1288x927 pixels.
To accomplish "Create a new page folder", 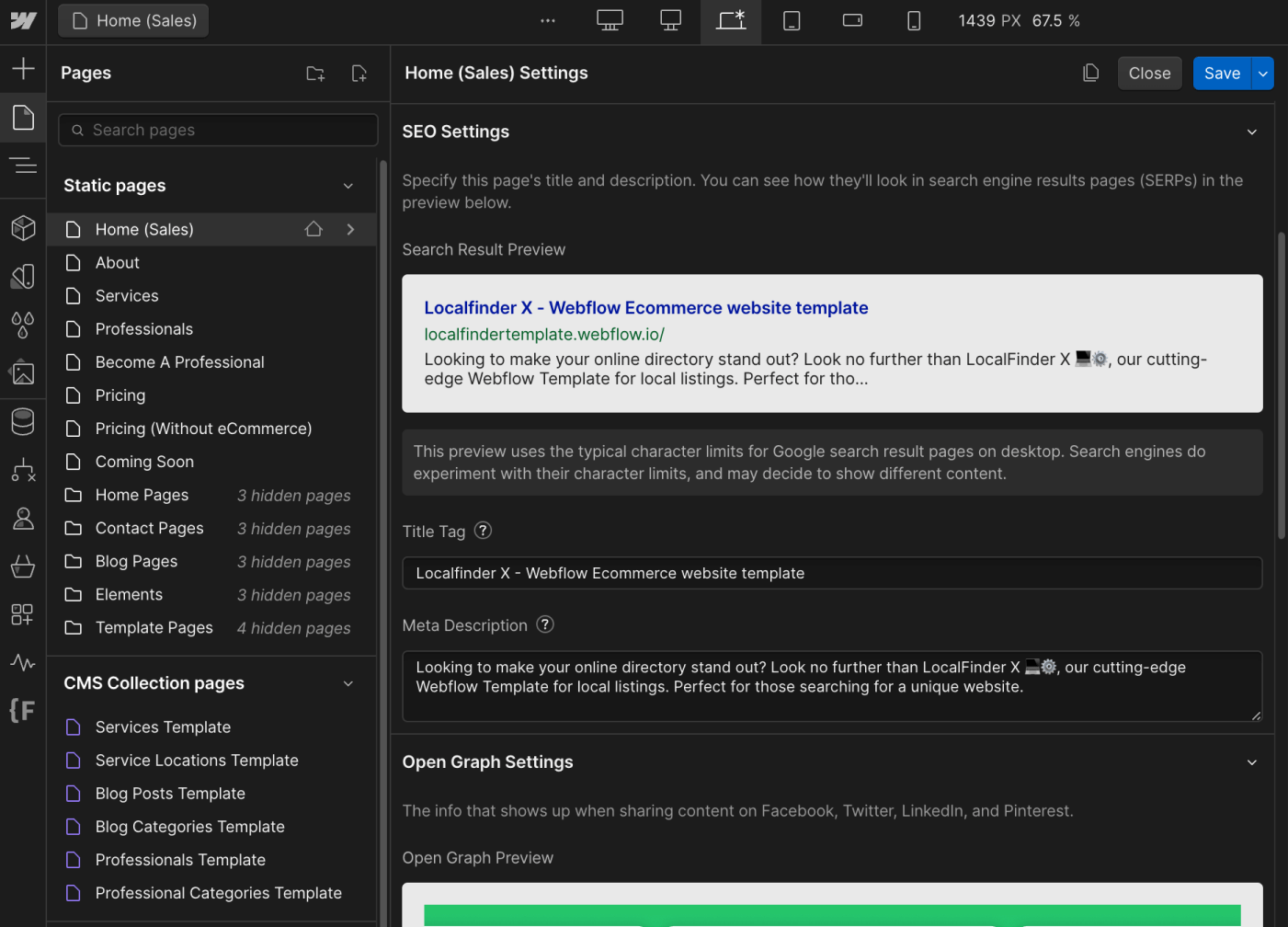I will [315, 74].
